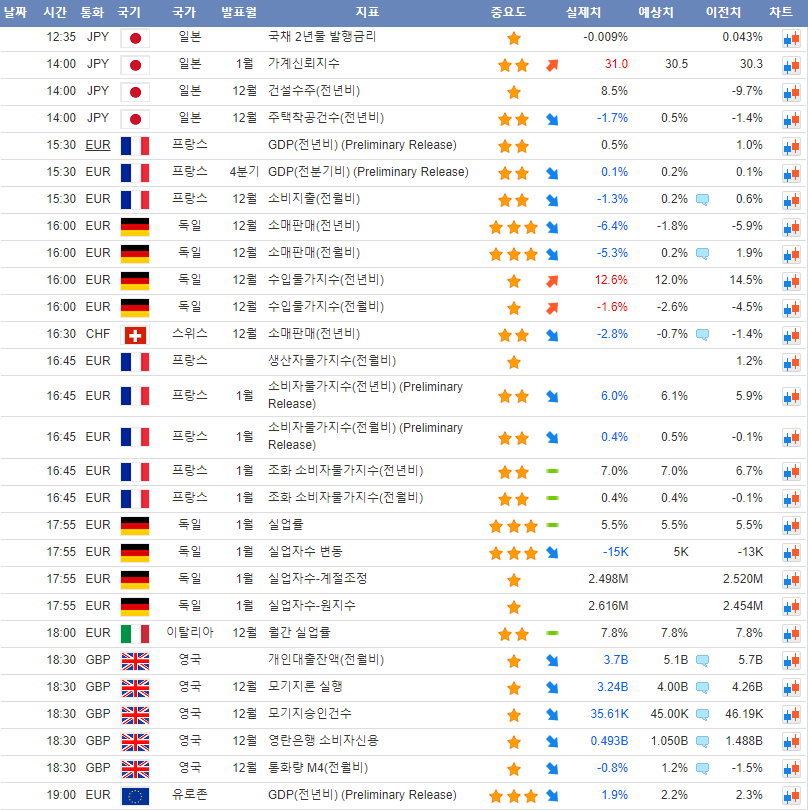Open chart icon for 가계신뢰지수 row
The width and height of the screenshot is (808, 810).
[791, 65]
